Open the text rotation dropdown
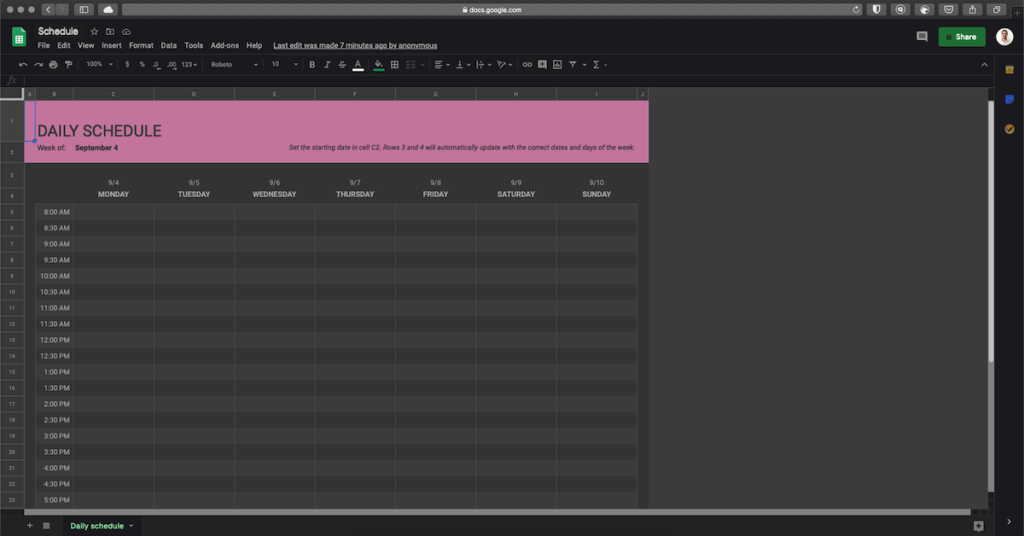The width and height of the screenshot is (1024, 536). (x=504, y=65)
